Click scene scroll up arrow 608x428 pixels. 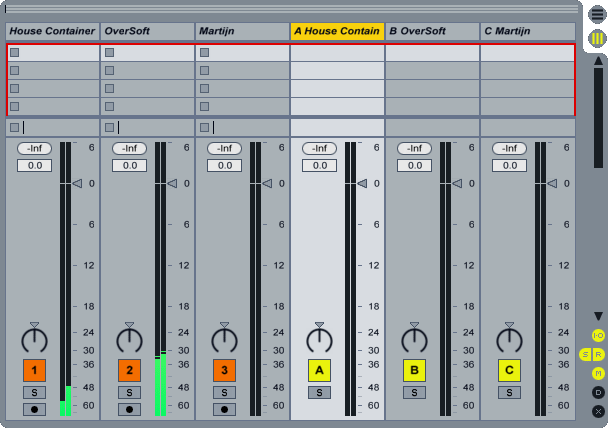pos(598,60)
